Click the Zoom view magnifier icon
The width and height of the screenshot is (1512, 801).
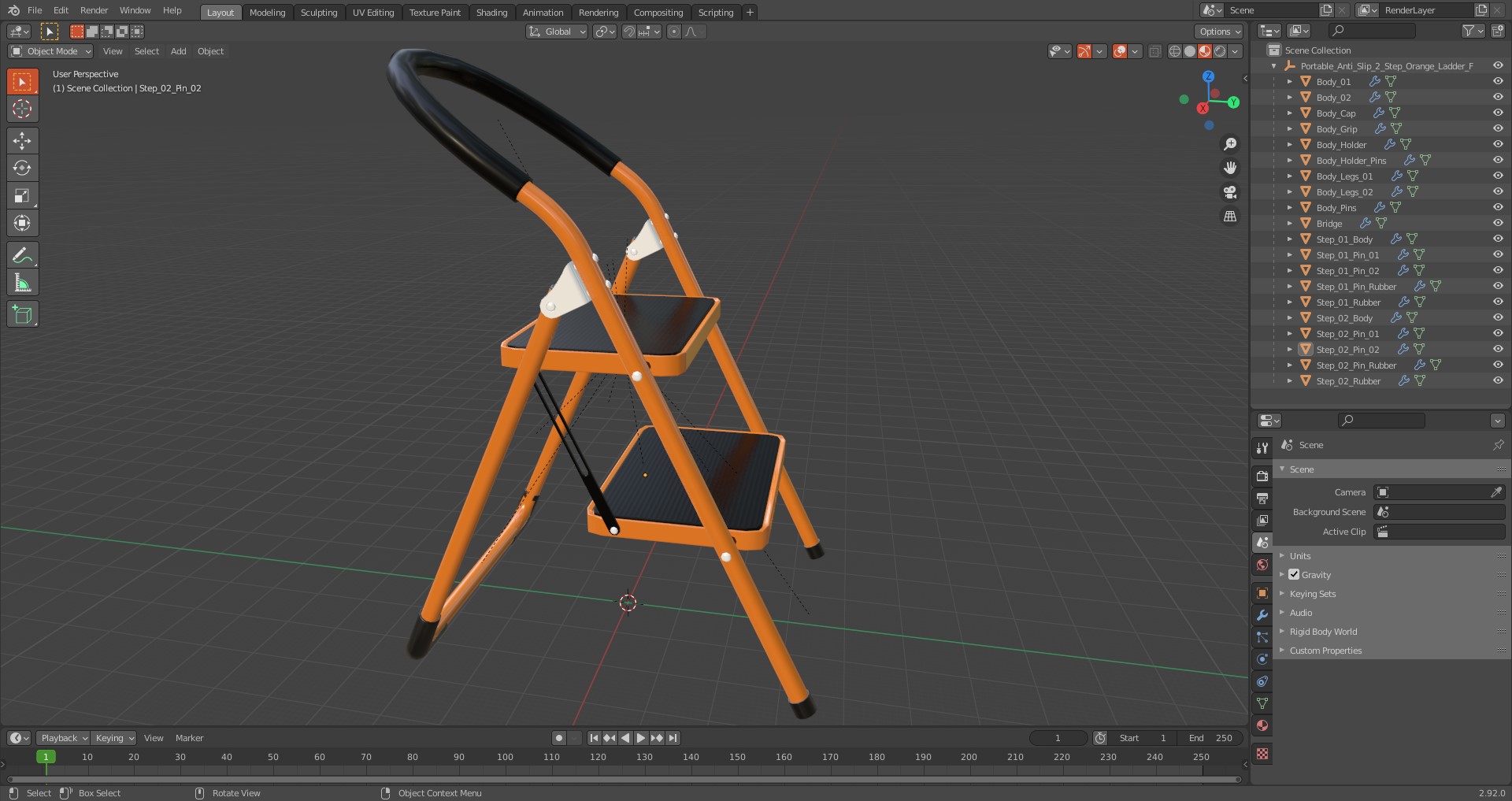click(1229, 144)
